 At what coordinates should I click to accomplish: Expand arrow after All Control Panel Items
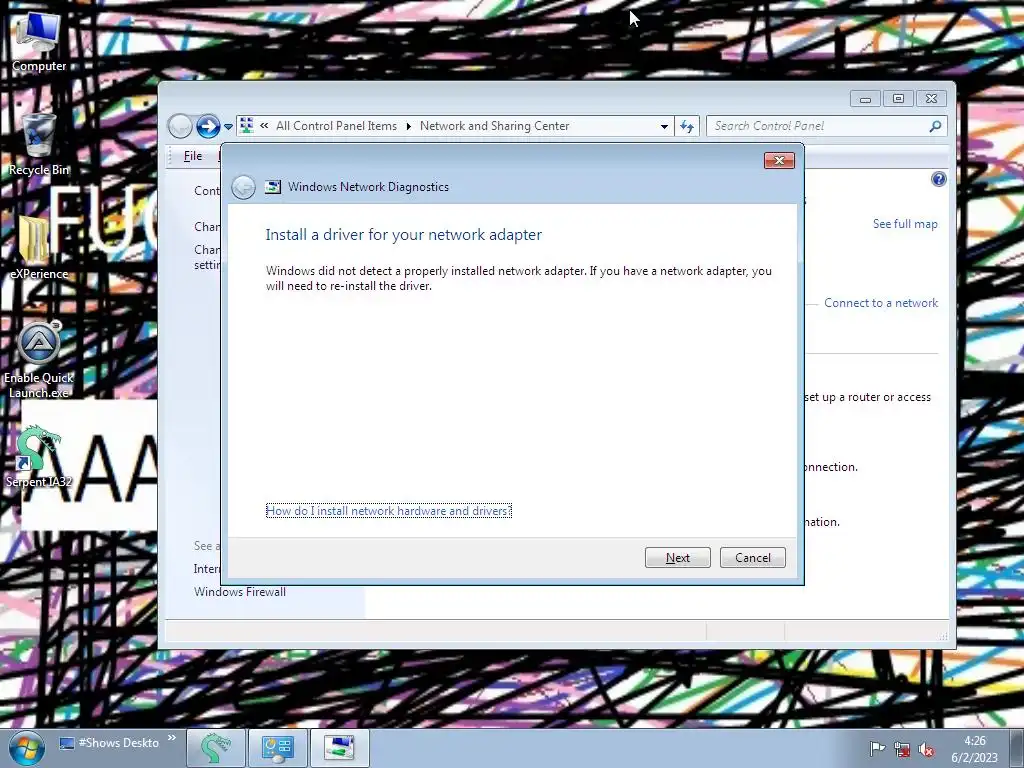(409, 126)
